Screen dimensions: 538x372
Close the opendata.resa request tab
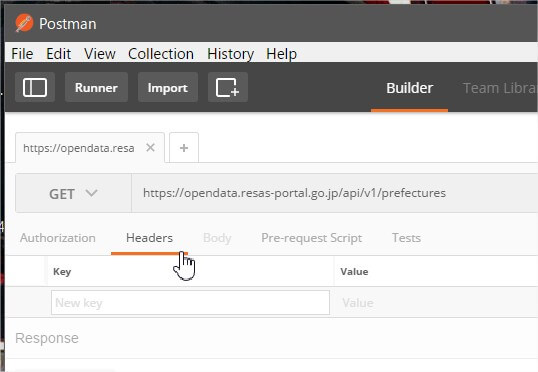click(x=150, y=148)
